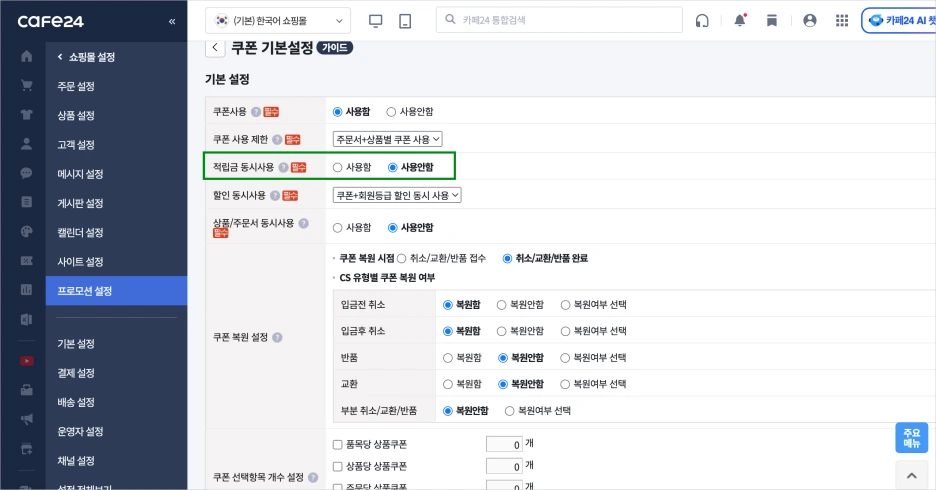Open 카페24 AI chat button
Image resolution: width=936 pixels, height=490 pixels.
pos(899,21)
